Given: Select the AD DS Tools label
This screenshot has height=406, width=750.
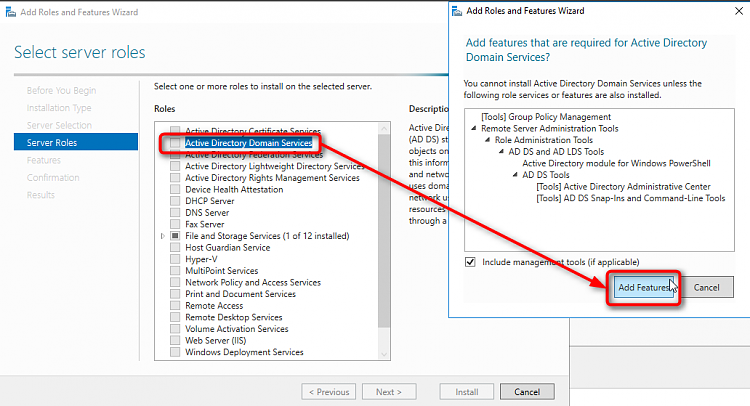Looking at the screenshot, I should [546, 175].
